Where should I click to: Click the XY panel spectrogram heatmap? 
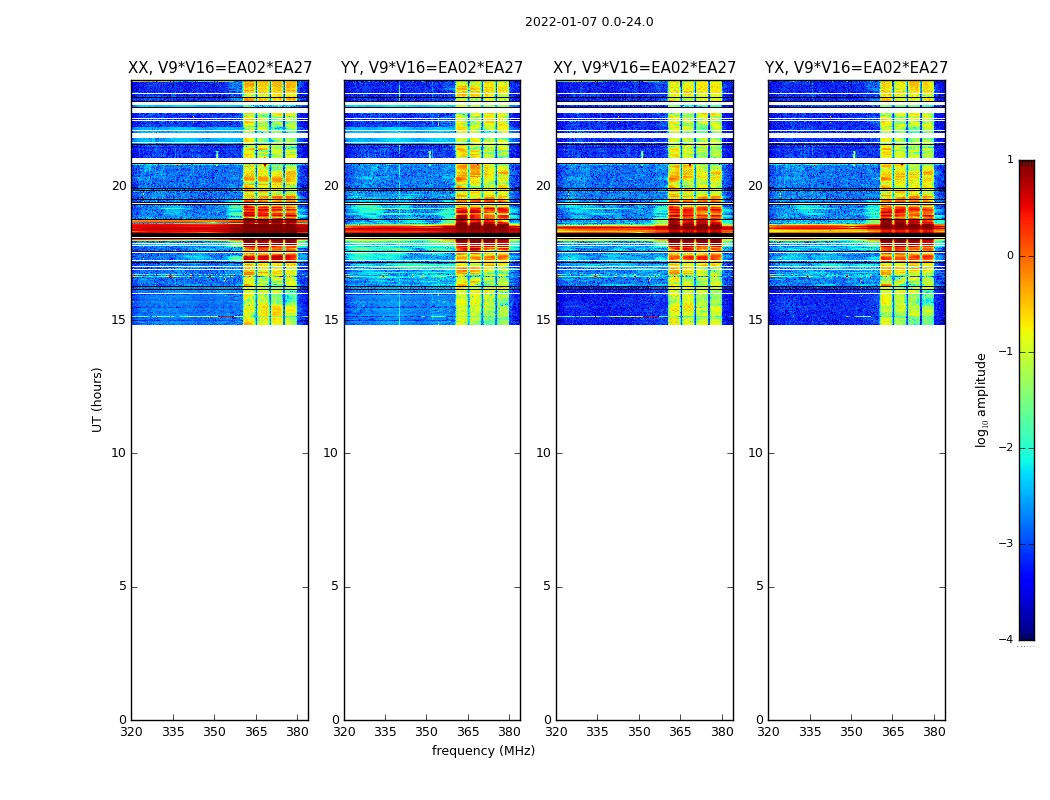click(x=644, y=203)
